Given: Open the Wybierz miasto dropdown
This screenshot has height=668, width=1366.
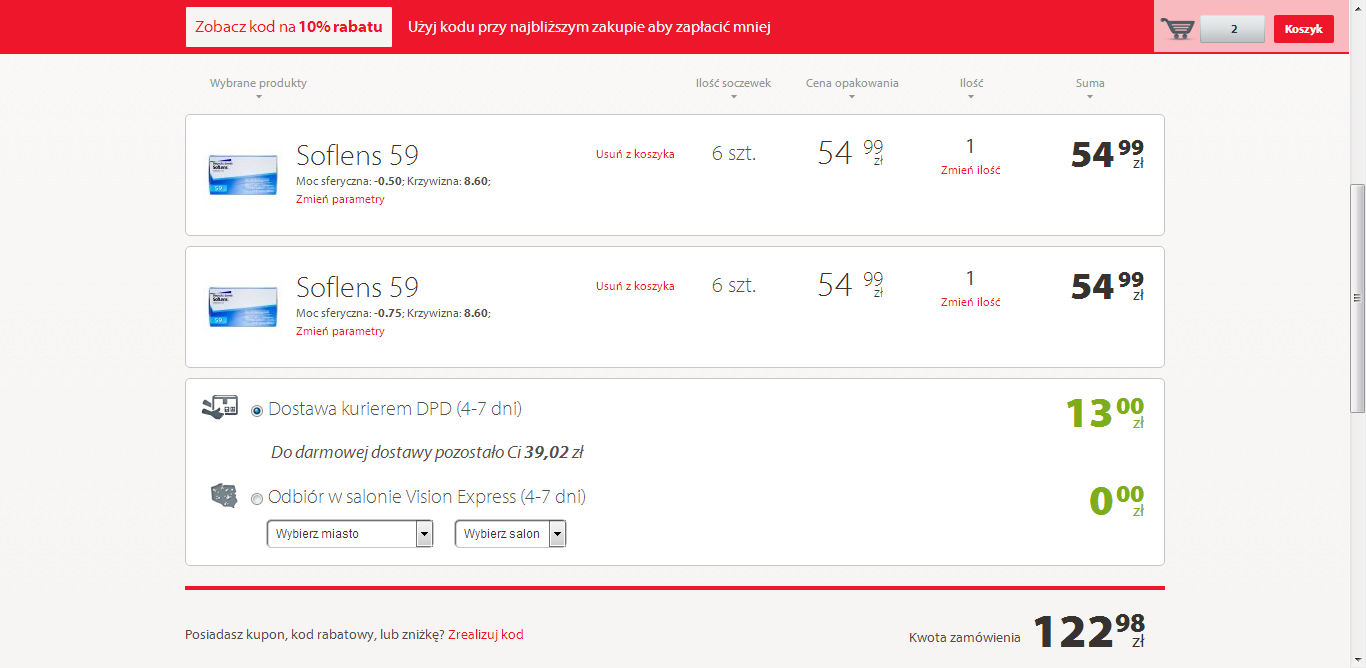Looking at the screenshot, I should (350, 534).
